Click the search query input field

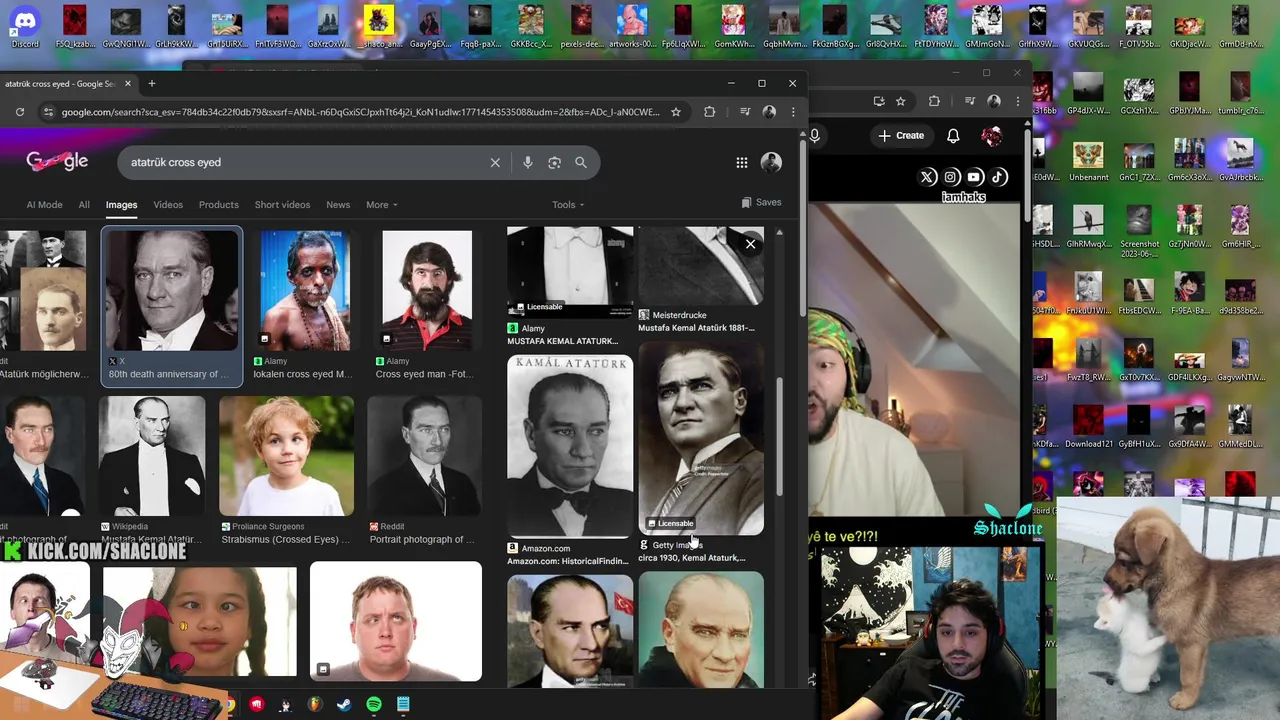[x=305, y=162]
